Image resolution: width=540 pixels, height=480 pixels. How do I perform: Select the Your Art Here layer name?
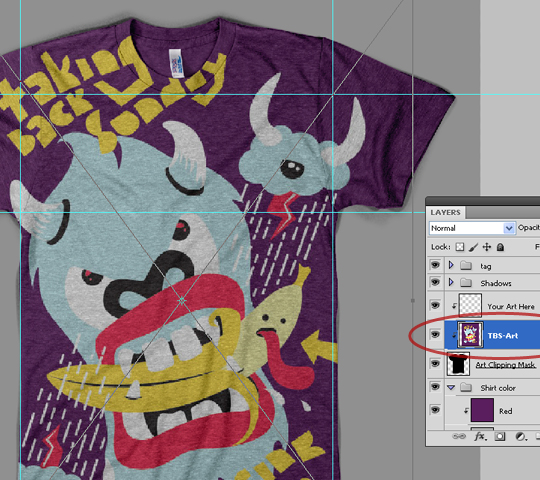[511, 306]
